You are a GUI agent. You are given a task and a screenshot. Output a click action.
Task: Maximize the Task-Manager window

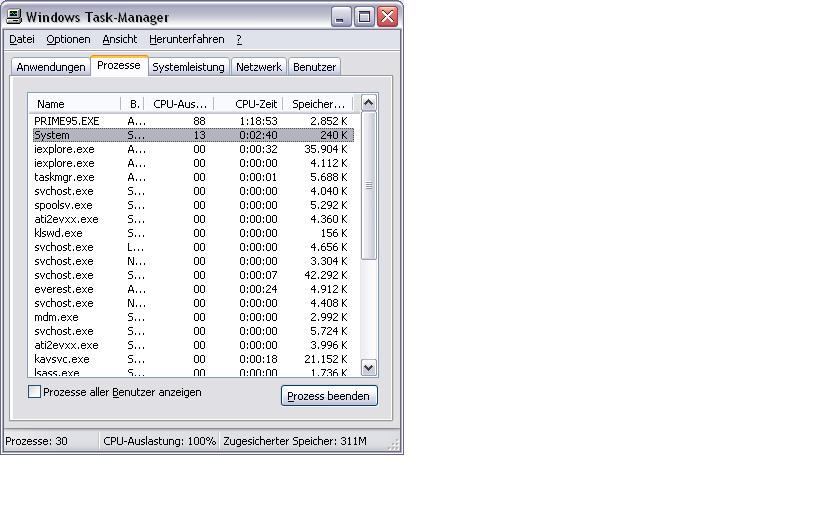[364, 17]
